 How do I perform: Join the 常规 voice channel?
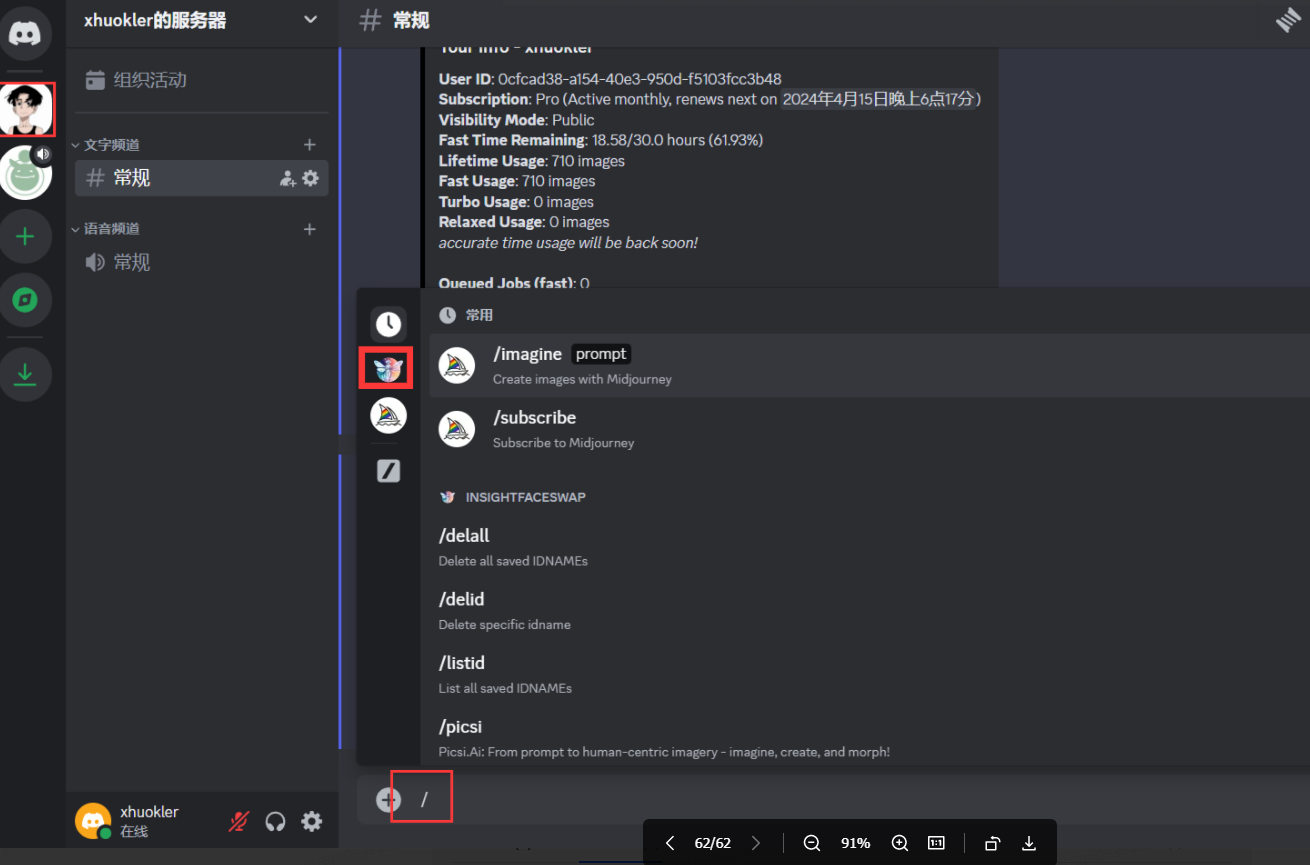[x=202, y=262]
